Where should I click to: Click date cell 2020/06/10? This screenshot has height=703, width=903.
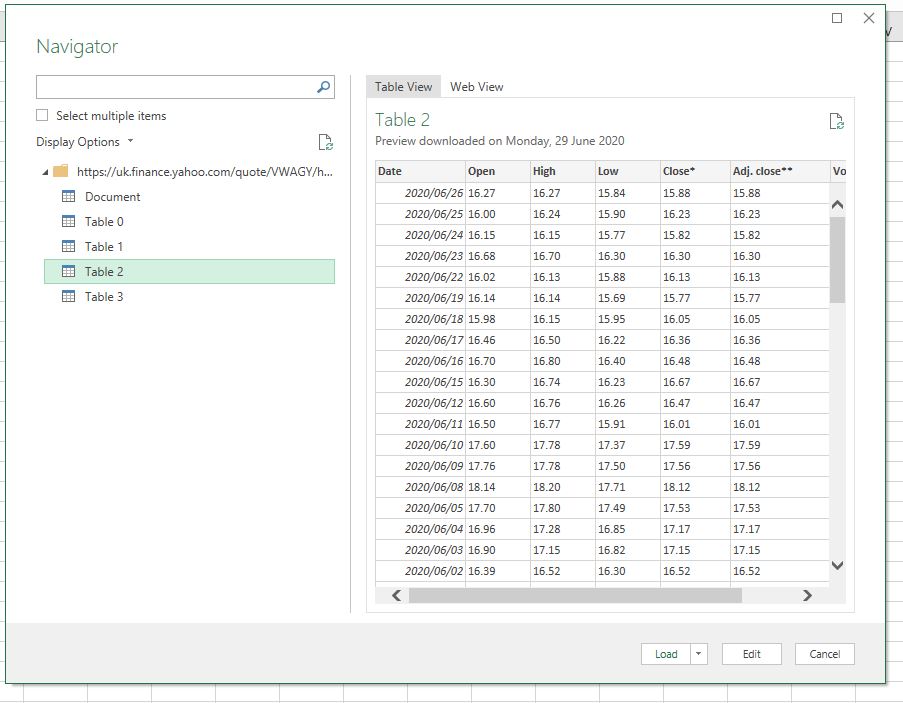420,445
